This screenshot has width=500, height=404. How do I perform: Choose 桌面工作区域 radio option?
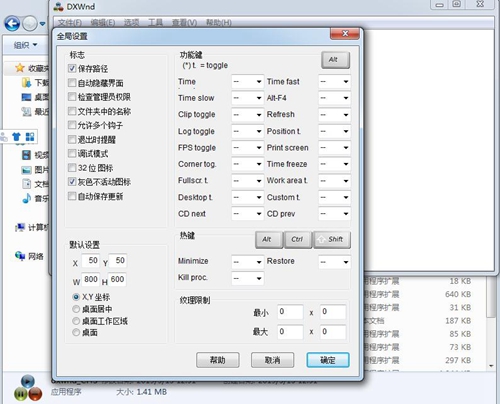point(76,321)
